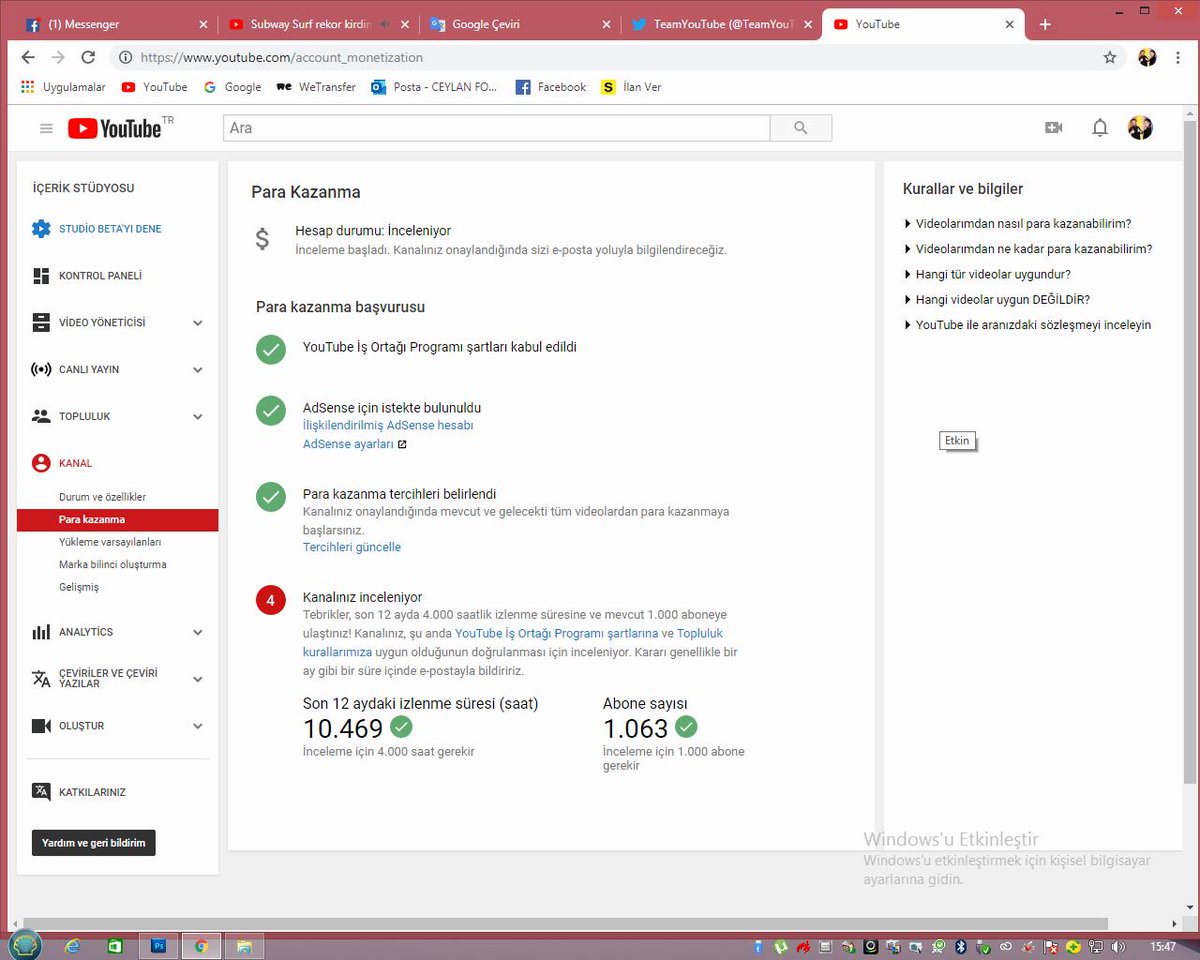Screen dimensions: 1200x960
Task: Expand 'Hangi videolar uygun DEĞİLDİR?'
Action: [x=996, y=299]
